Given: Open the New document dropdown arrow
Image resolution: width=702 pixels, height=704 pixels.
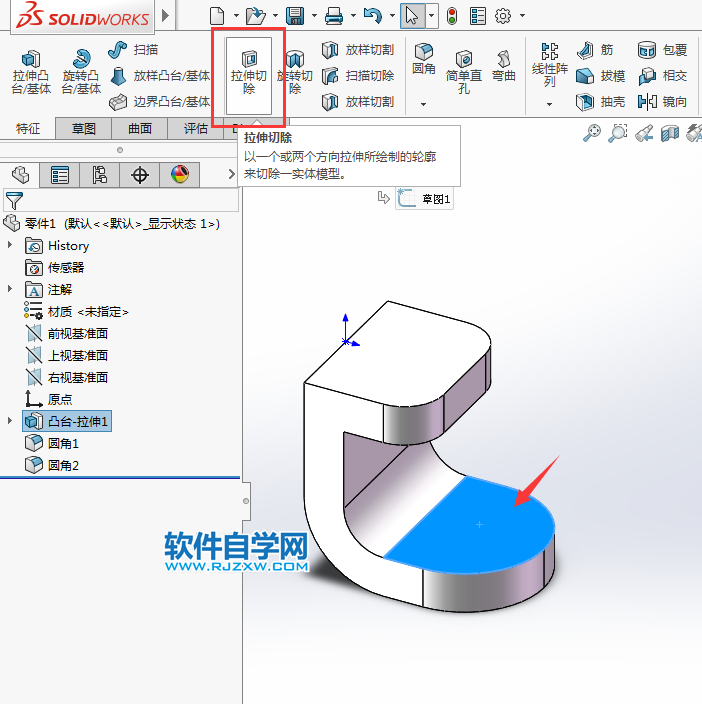Looking at the screenshot, I should tap(236, 16).
